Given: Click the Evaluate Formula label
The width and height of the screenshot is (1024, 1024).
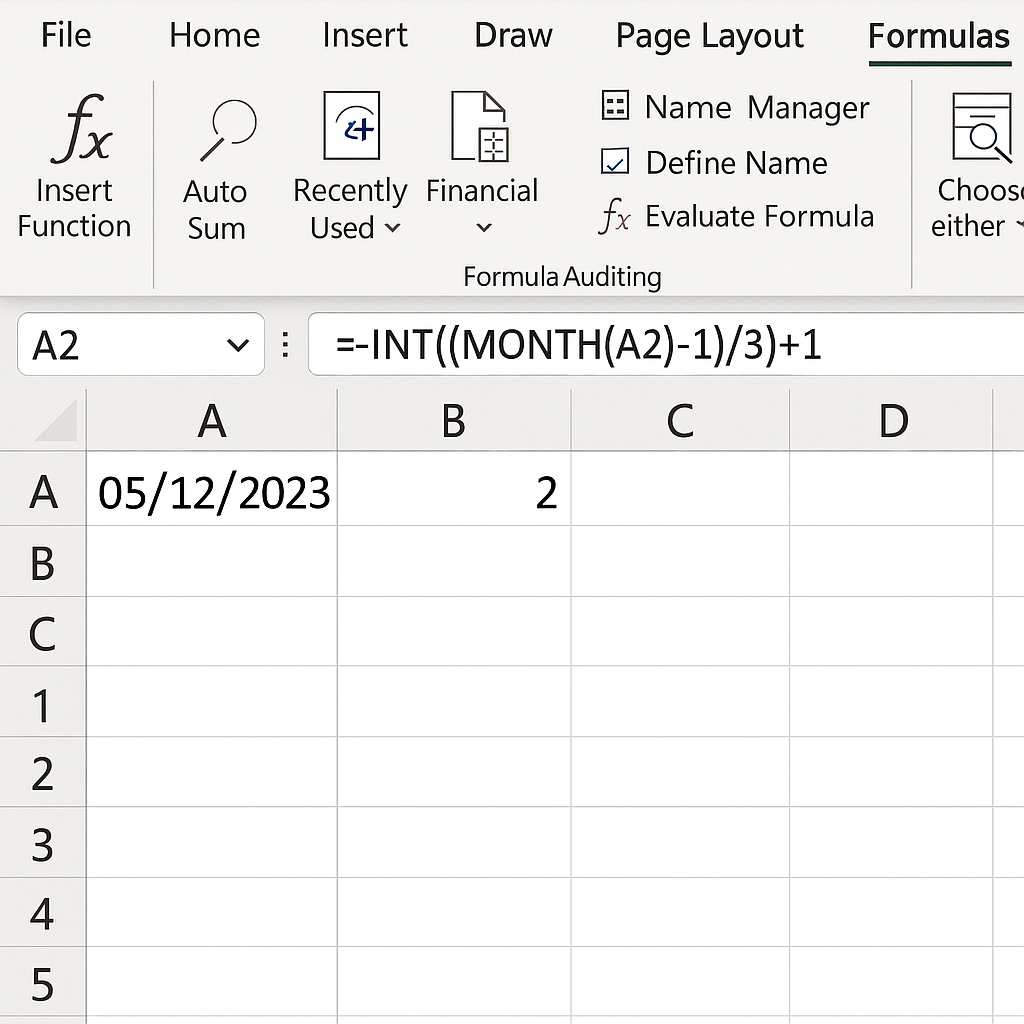Looking at the screenshot, I should click(759, 216).
